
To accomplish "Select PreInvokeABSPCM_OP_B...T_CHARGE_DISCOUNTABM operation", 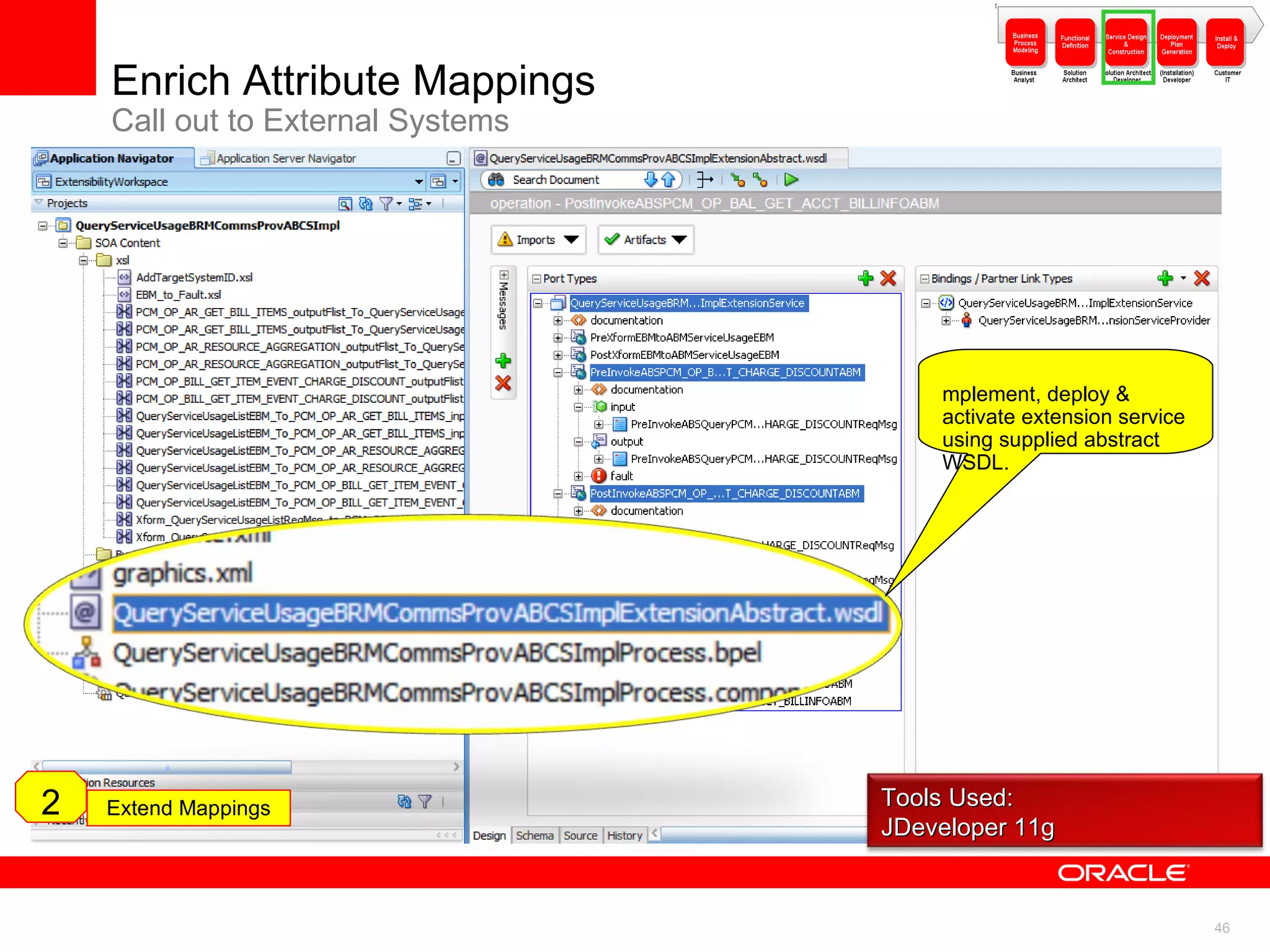I will [726, 372].
